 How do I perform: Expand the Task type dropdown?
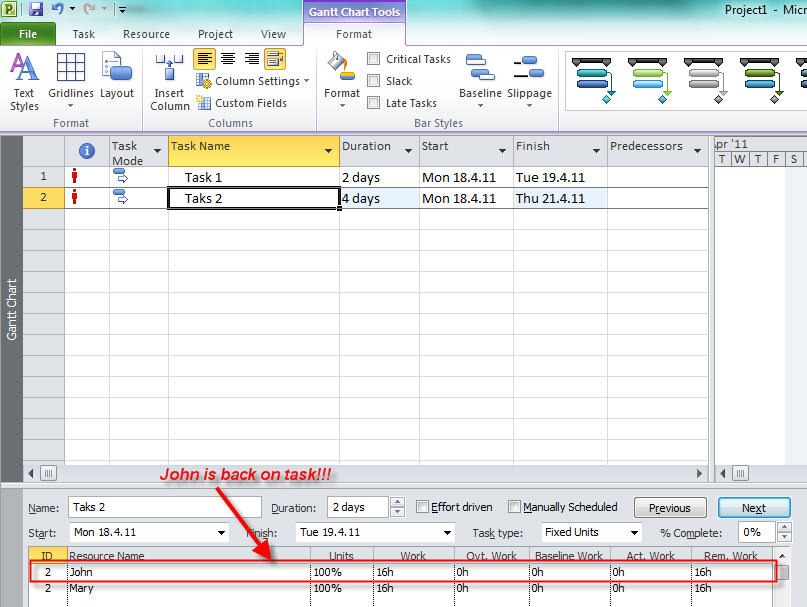pos(632,533)
